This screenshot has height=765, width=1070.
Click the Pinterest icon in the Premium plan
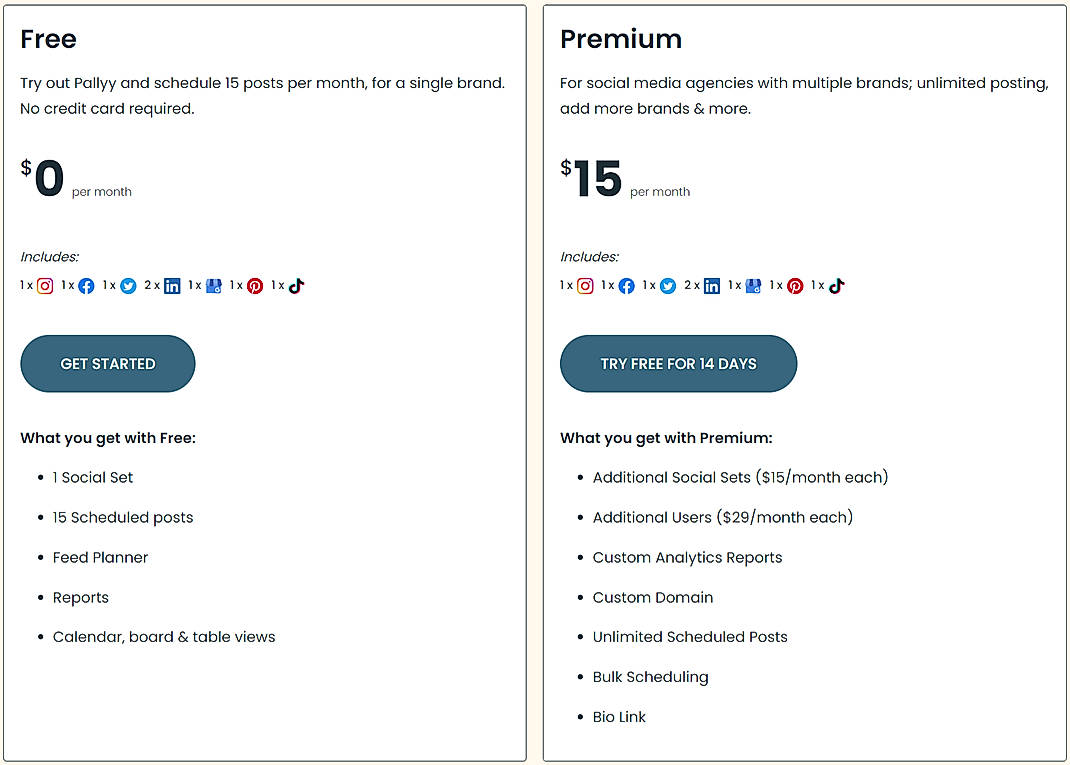coord(795,286)
